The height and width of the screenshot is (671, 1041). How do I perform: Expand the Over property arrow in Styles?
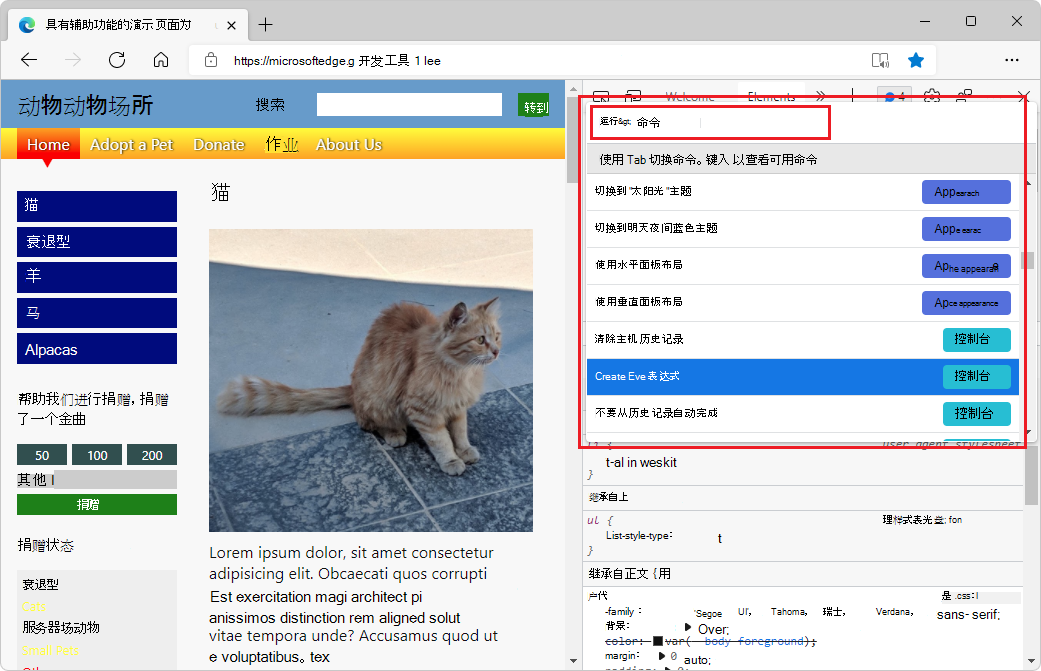click(x=687, y=628)
